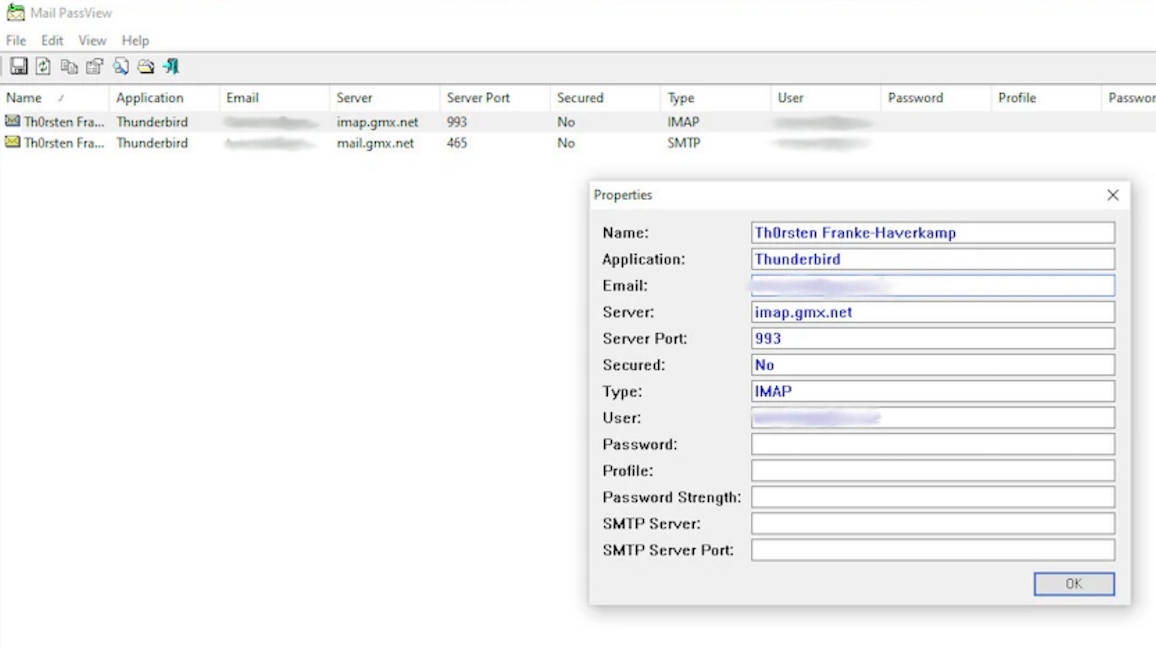Image resolution: width=1156 pixels, height=650 pixels.
Task: Refresh the accounts list via the refresh icon
Action: [42, 66]
